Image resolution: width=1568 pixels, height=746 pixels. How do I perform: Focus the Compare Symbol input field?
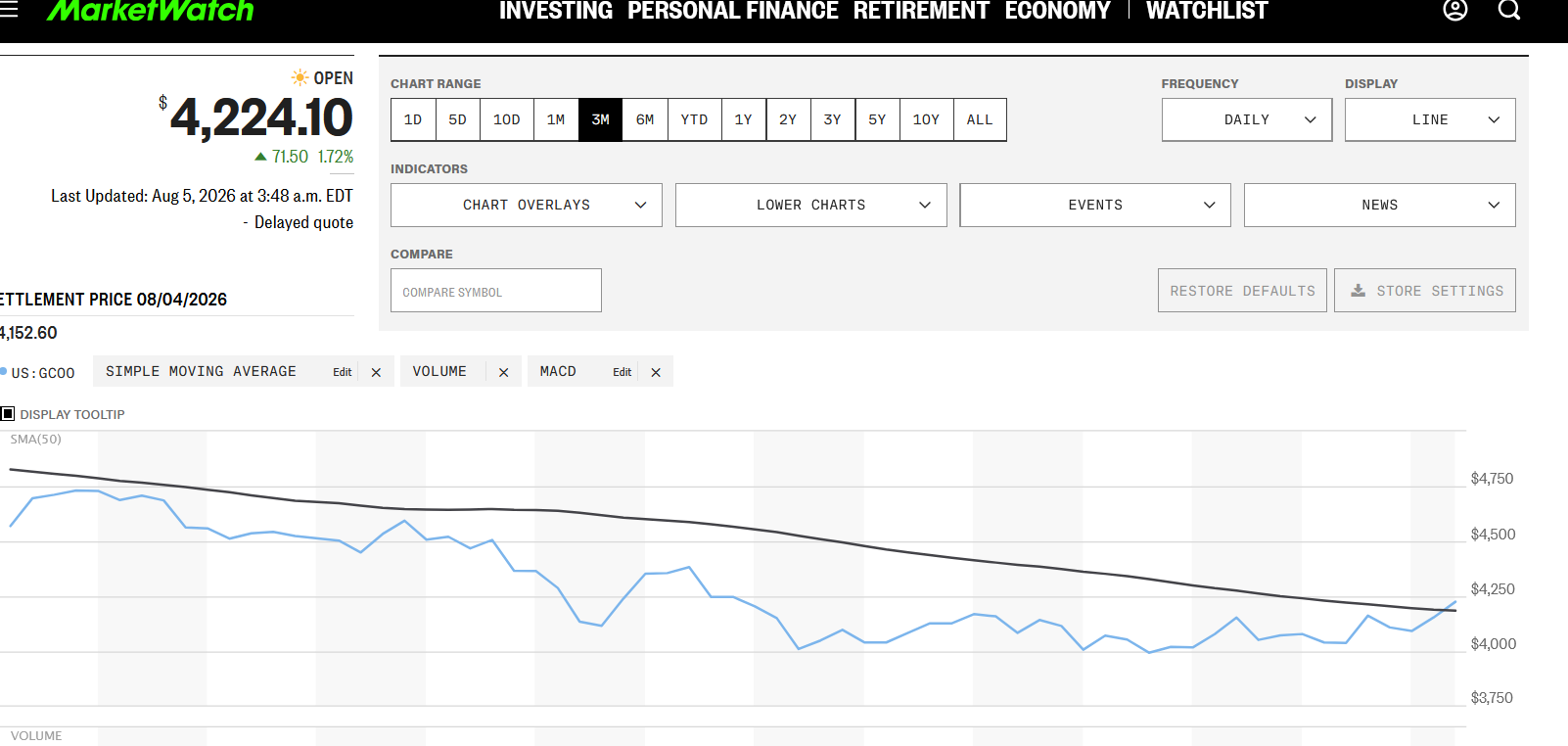496,291
